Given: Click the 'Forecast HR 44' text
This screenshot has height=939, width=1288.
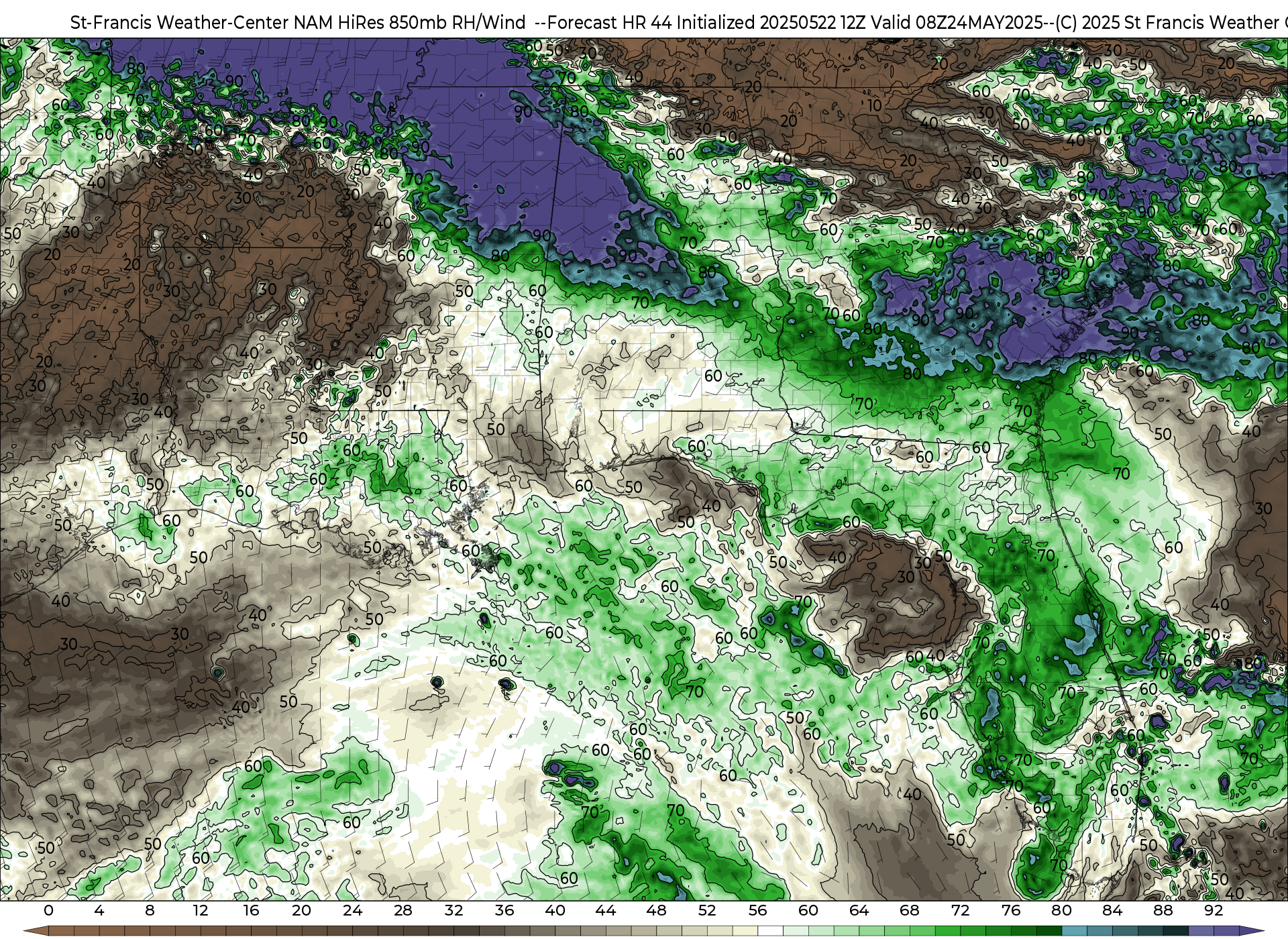Looking at the screenshot, I should [x=610, y=22].
